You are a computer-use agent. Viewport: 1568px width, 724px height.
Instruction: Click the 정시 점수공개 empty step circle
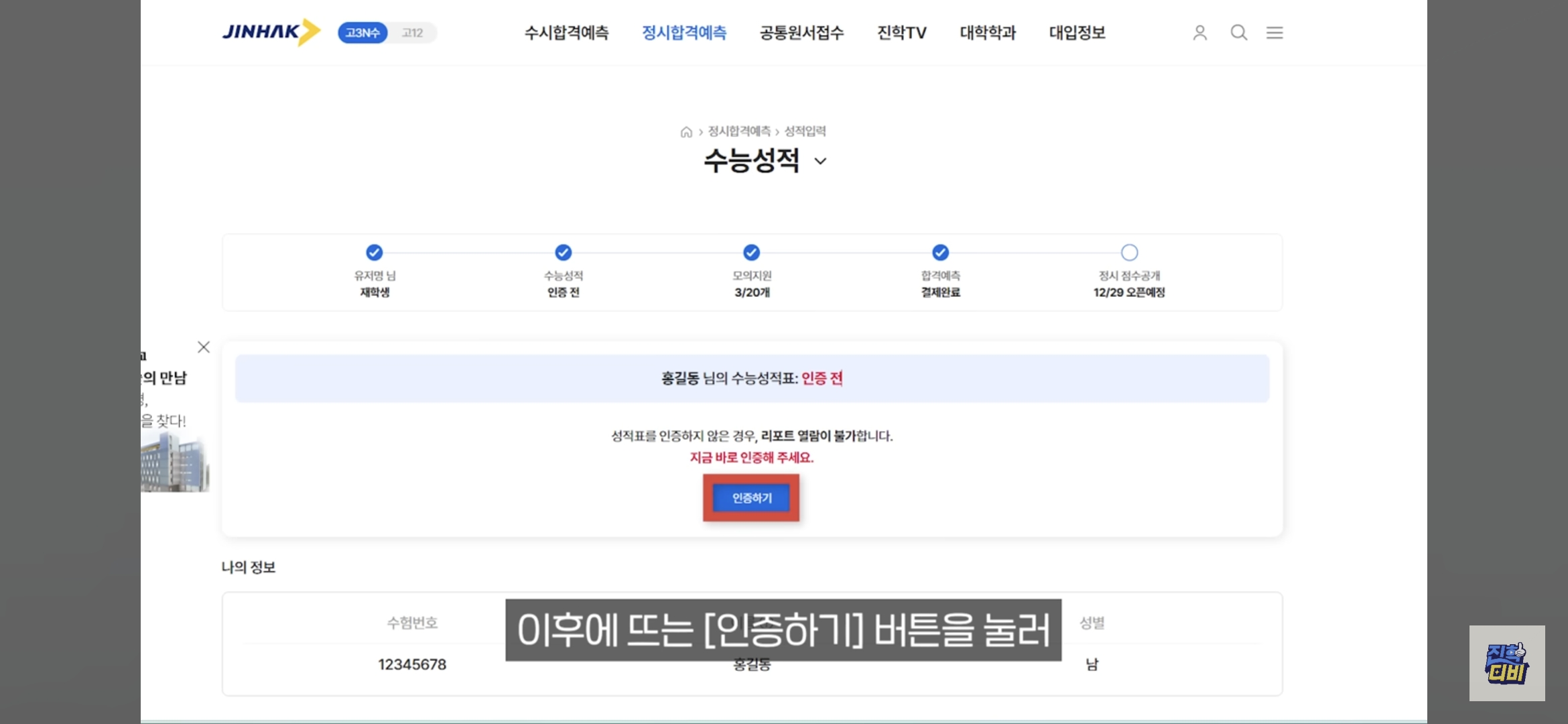(x=1129, y=253)
